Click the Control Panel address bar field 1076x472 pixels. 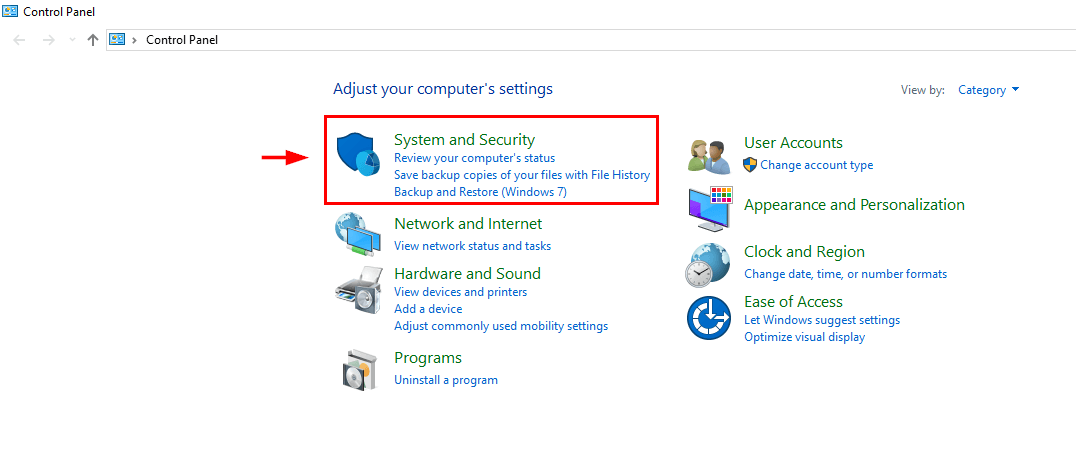590,40
